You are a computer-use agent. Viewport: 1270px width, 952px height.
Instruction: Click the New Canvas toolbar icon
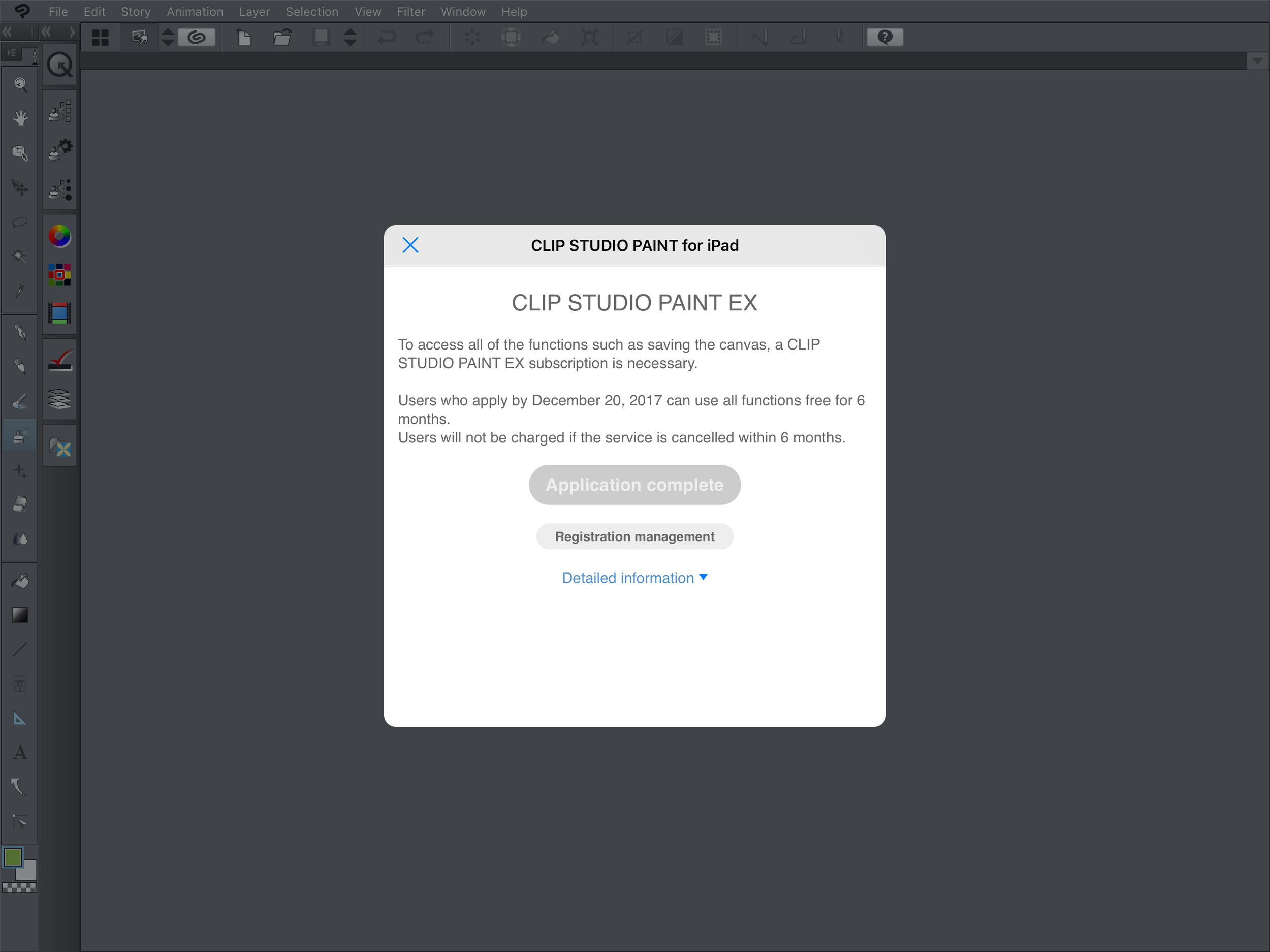(x=244, y=37)
